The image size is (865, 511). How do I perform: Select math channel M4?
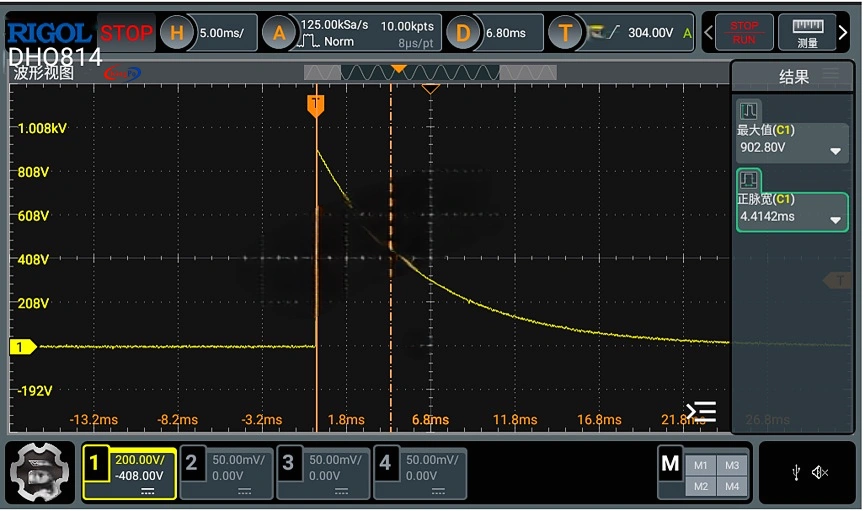[x=731, y=486]
